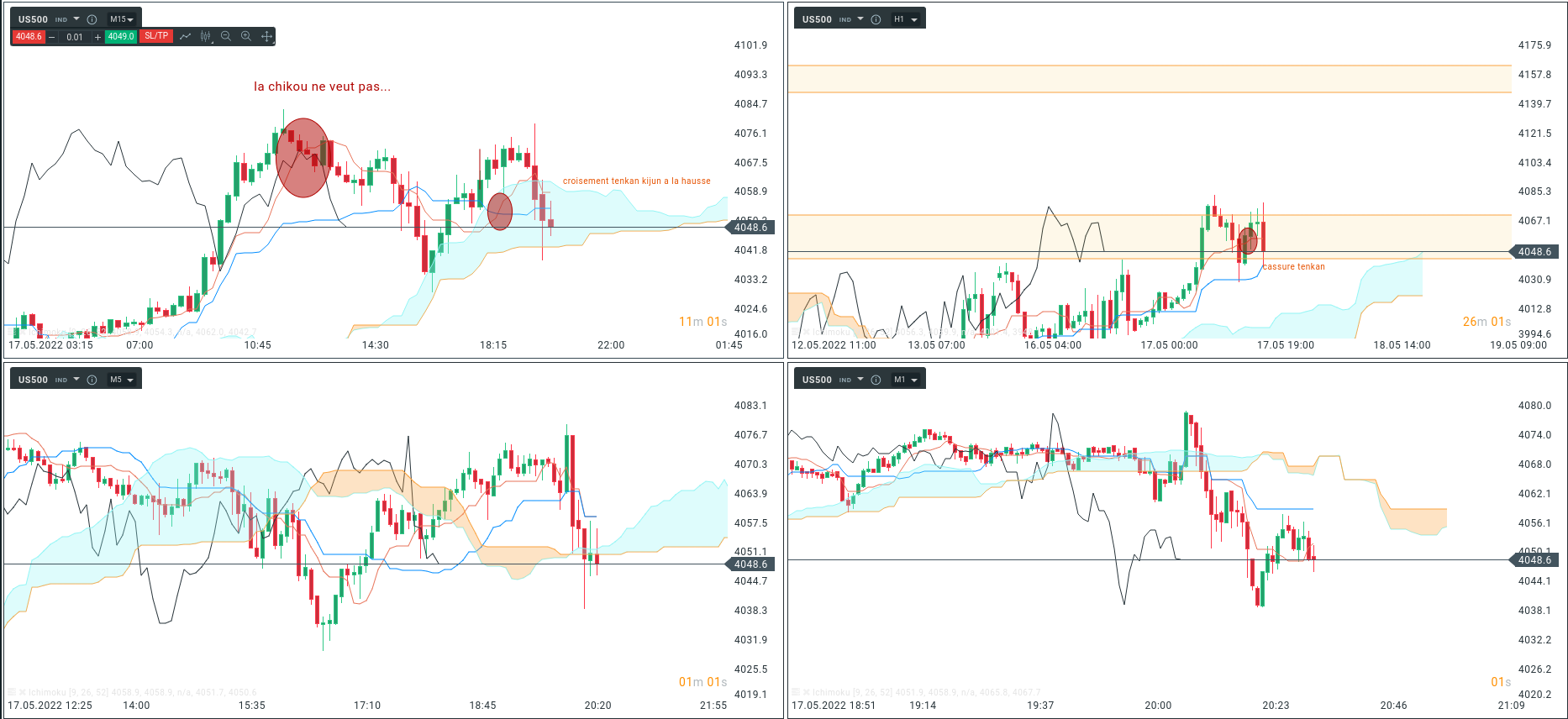Decrease trade volume with minus stepper

tap(52, 37)
